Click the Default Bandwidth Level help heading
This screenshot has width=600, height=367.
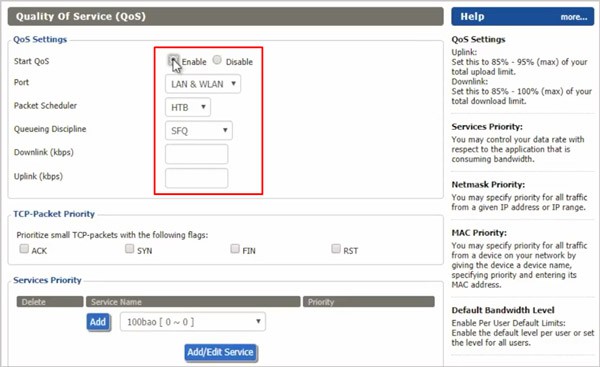503,310
